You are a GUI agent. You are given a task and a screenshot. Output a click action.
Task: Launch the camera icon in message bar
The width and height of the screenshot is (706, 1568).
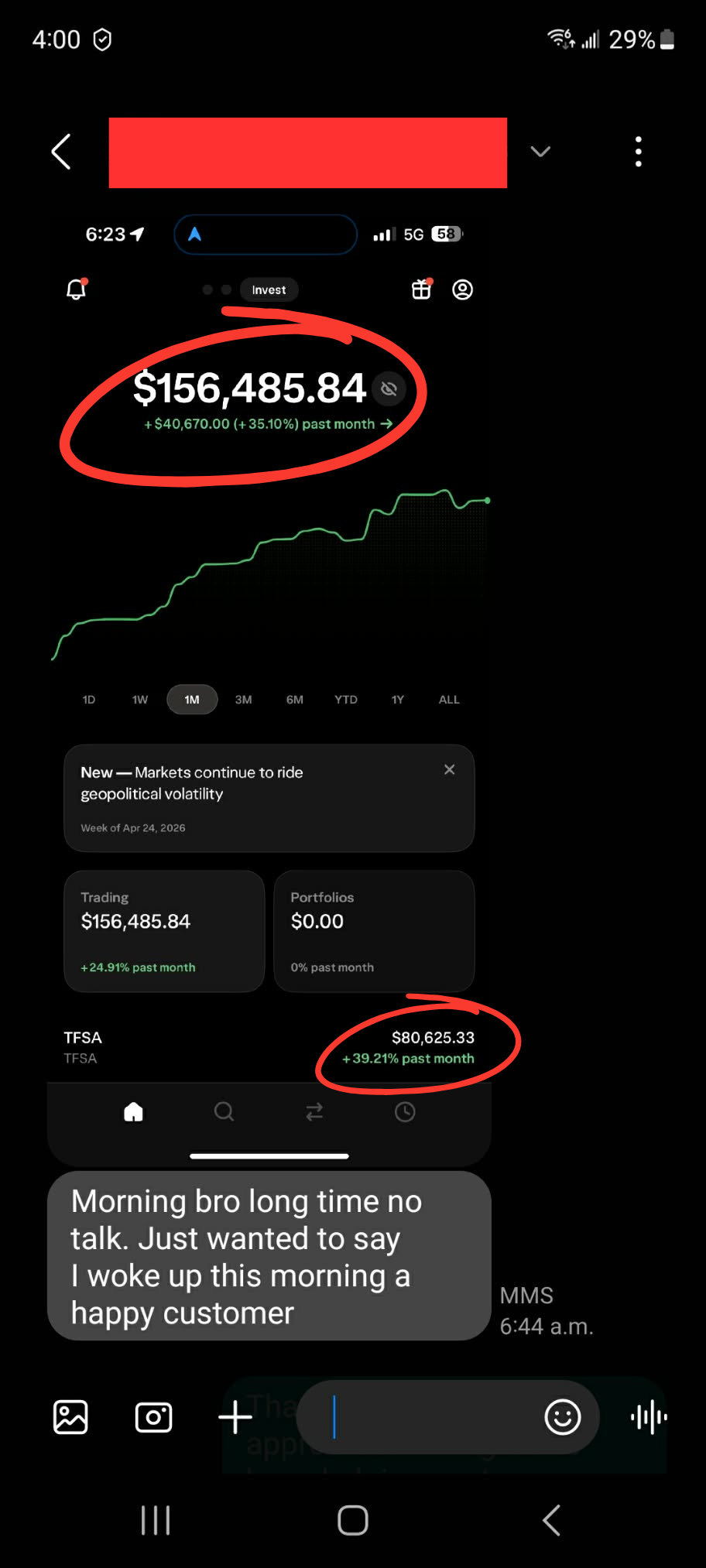[x=153, y=1417]
